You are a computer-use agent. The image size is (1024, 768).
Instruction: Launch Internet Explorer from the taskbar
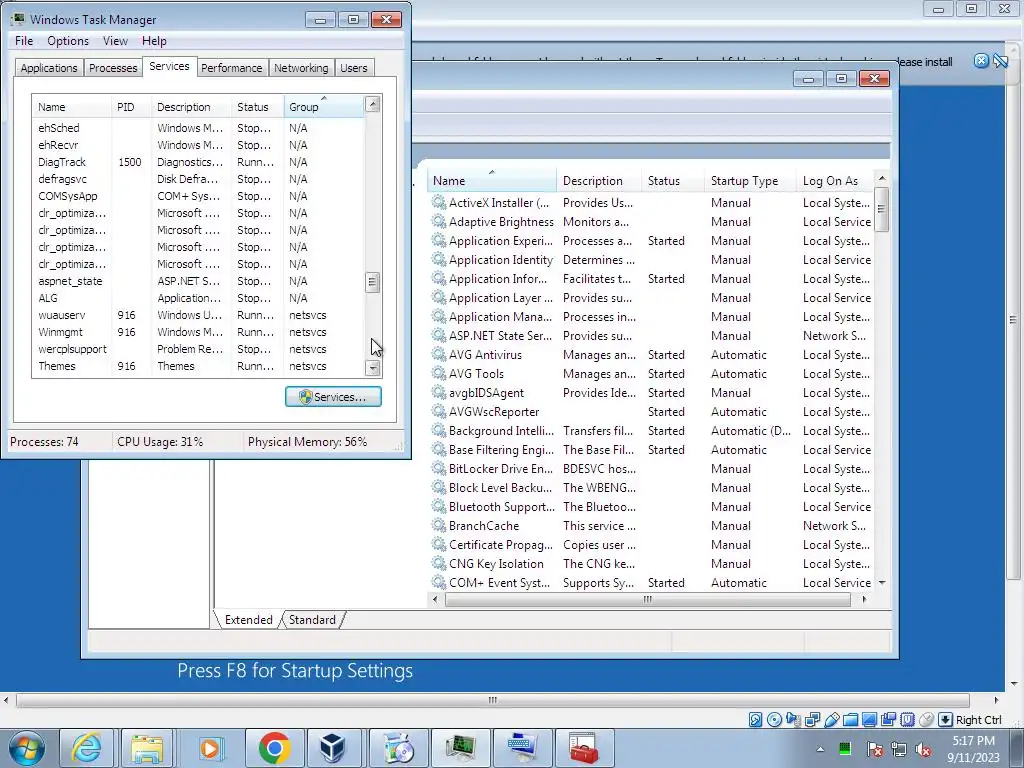coord(86,748)
